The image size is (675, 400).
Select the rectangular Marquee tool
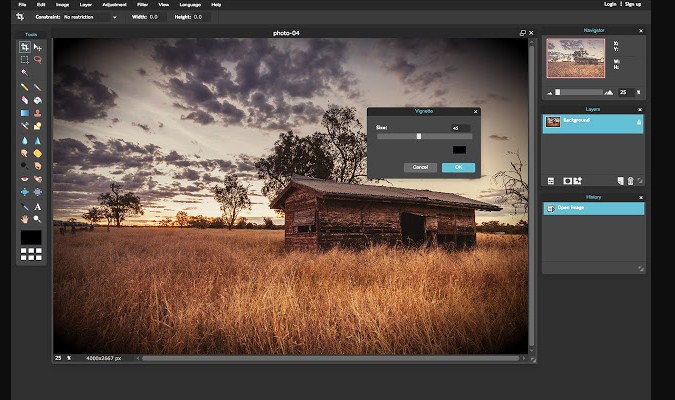(x=25, y=59)
